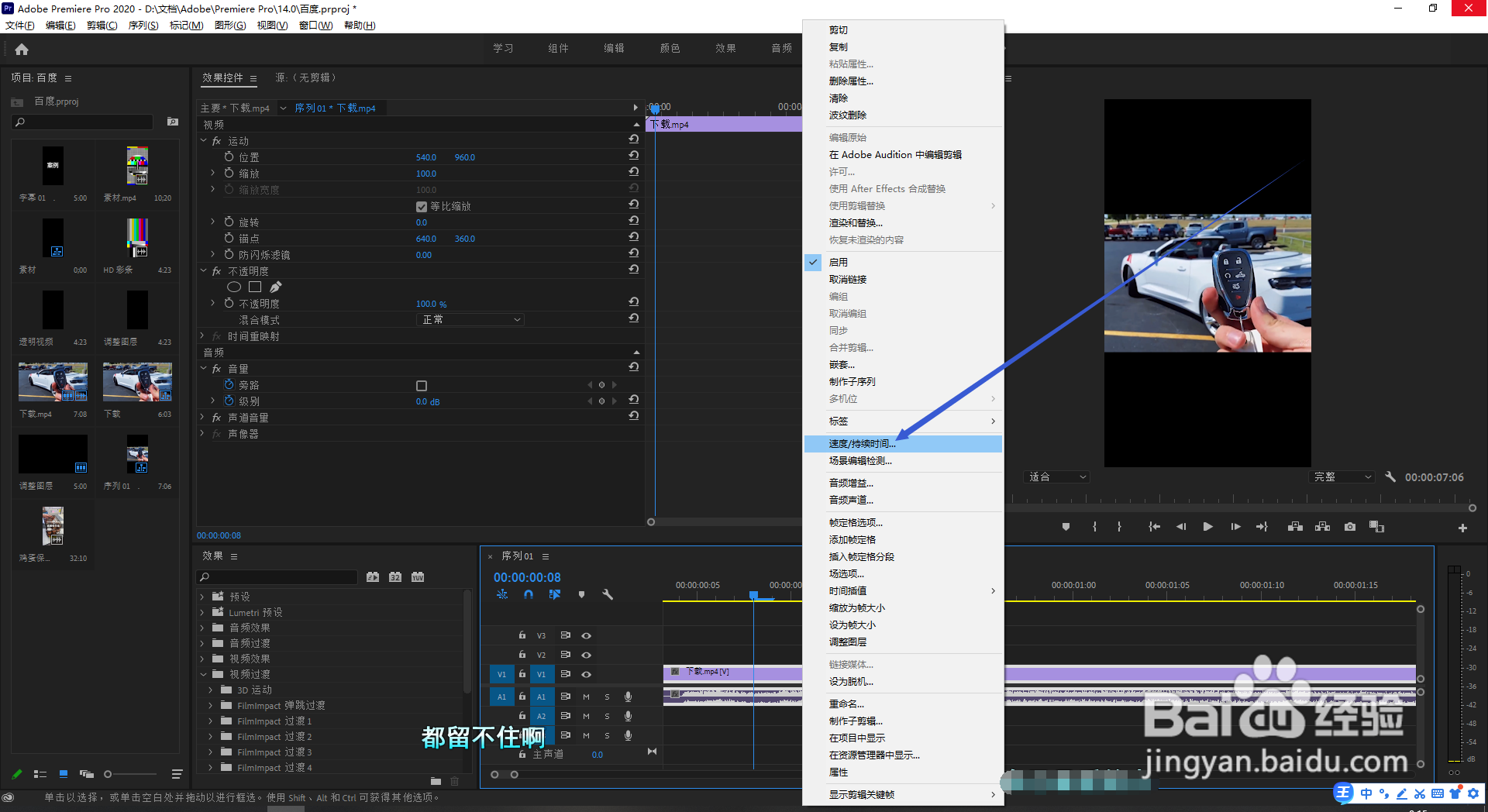Image resolution: width=1488 pixels, height=812 pixels.
Task: Enable voice-over record on A1 track
Action: [x=629, y=697]
